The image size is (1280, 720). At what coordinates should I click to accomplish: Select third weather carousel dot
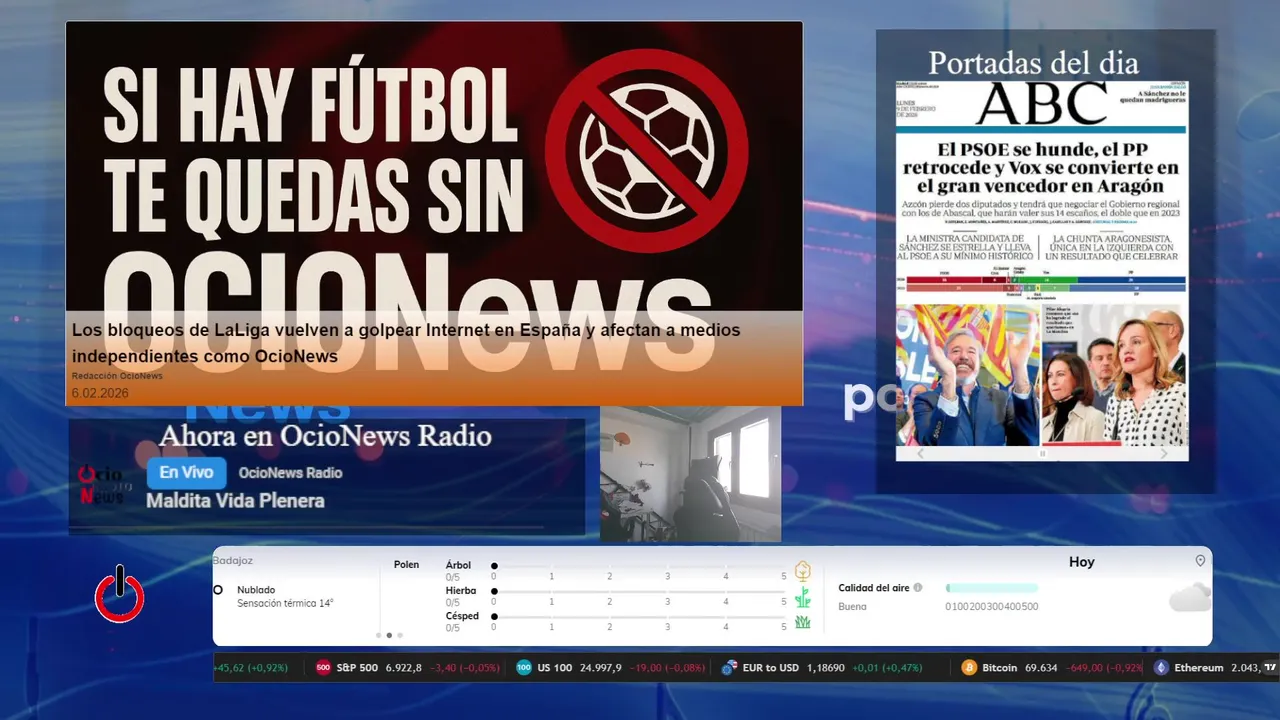(x=400, y=635)
